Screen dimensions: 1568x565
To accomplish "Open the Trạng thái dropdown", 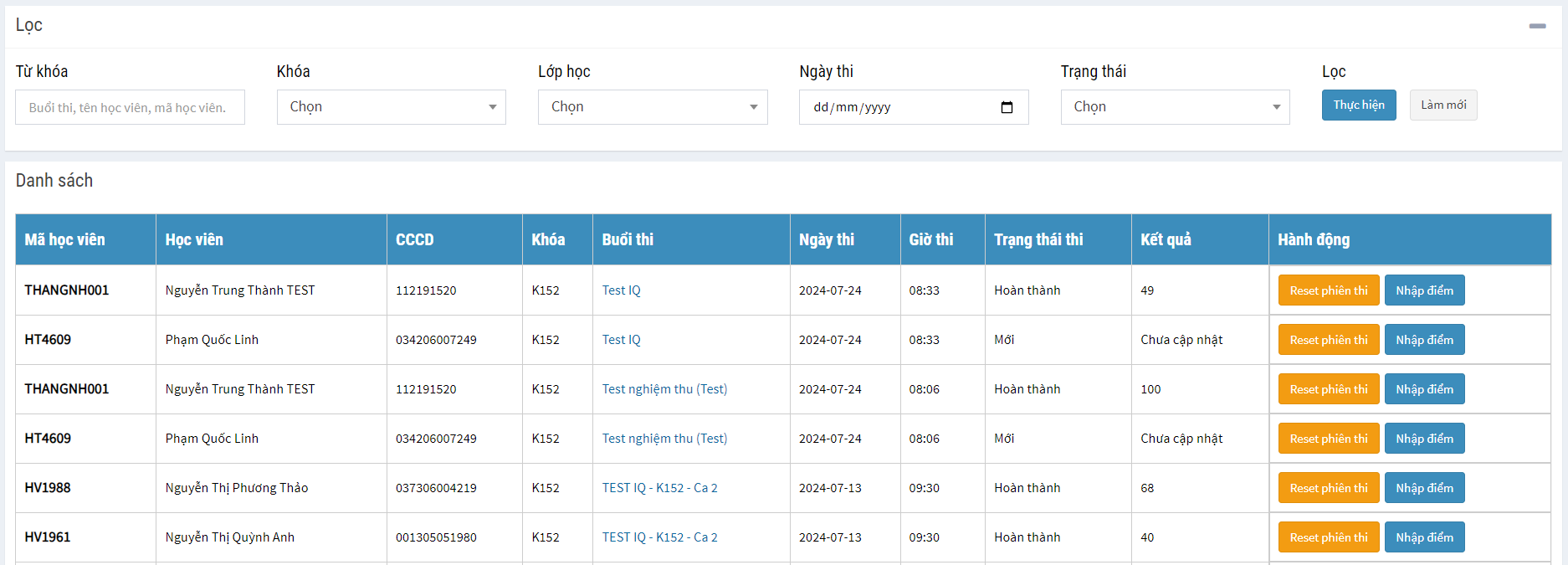I will click(1174, 107).
